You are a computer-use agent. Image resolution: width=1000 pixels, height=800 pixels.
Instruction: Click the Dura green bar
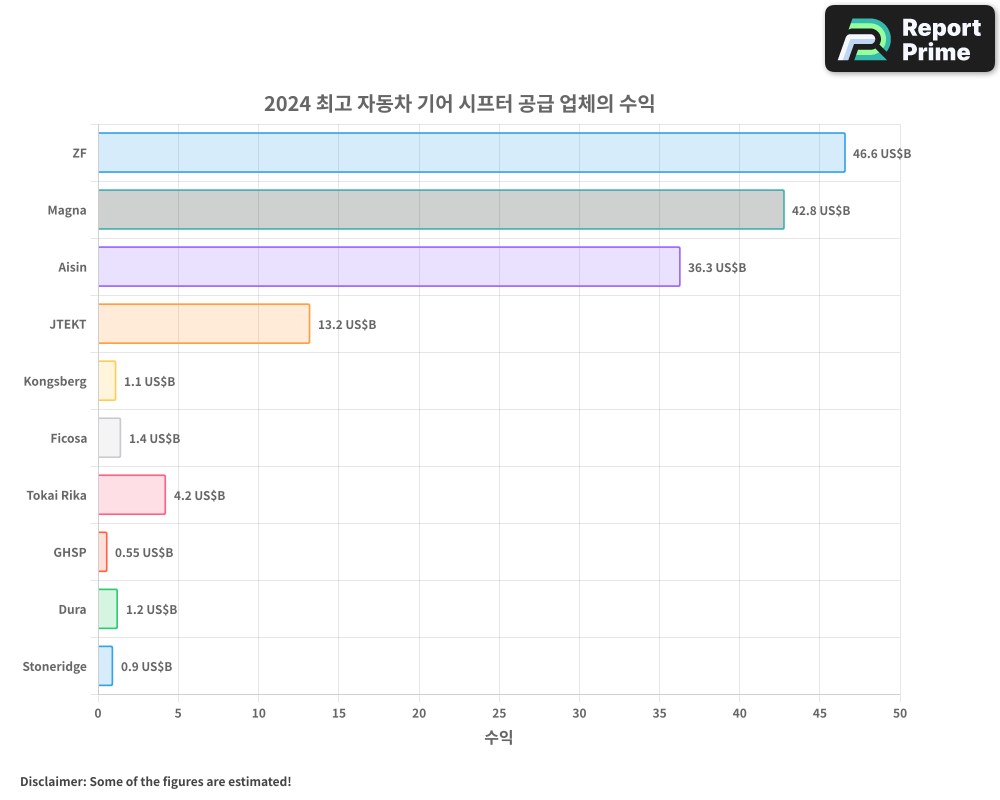coord(108,609)
